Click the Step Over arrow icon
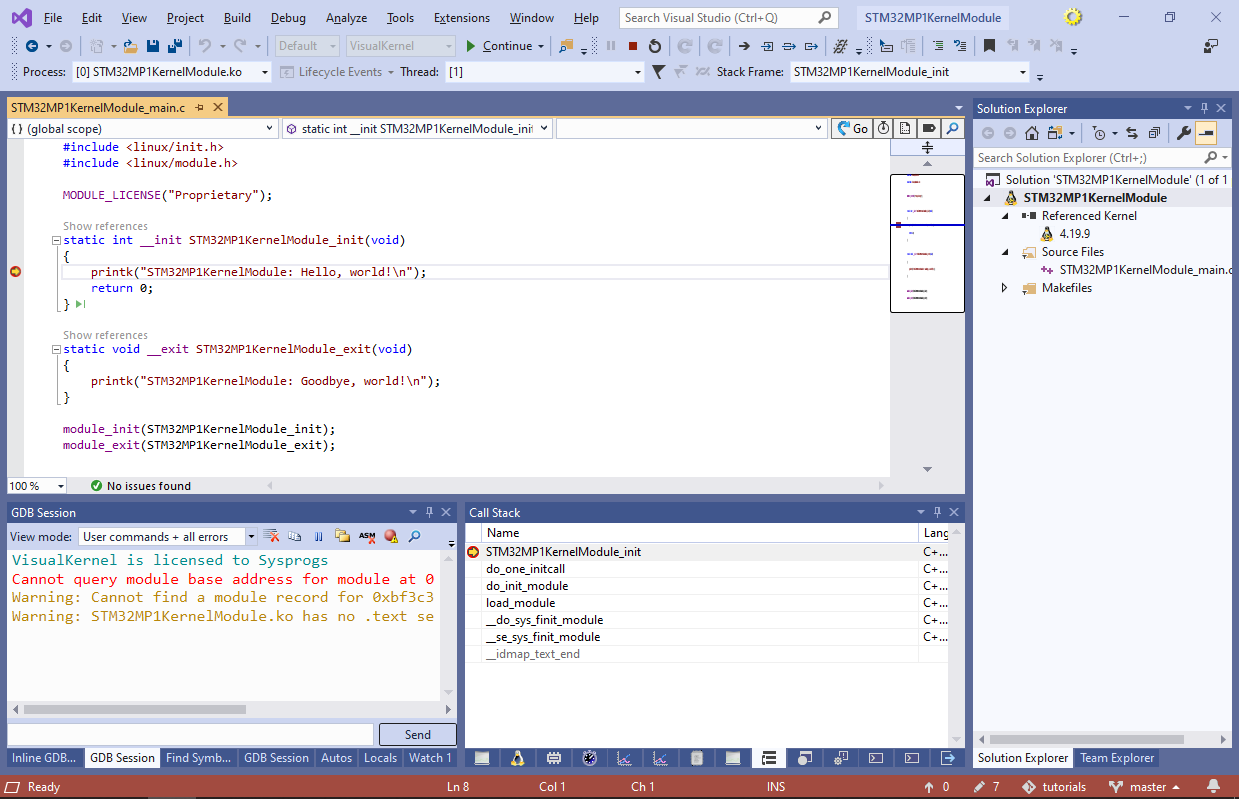The height and width of the screenshot is (799, 1239). [x=789, y=46]
